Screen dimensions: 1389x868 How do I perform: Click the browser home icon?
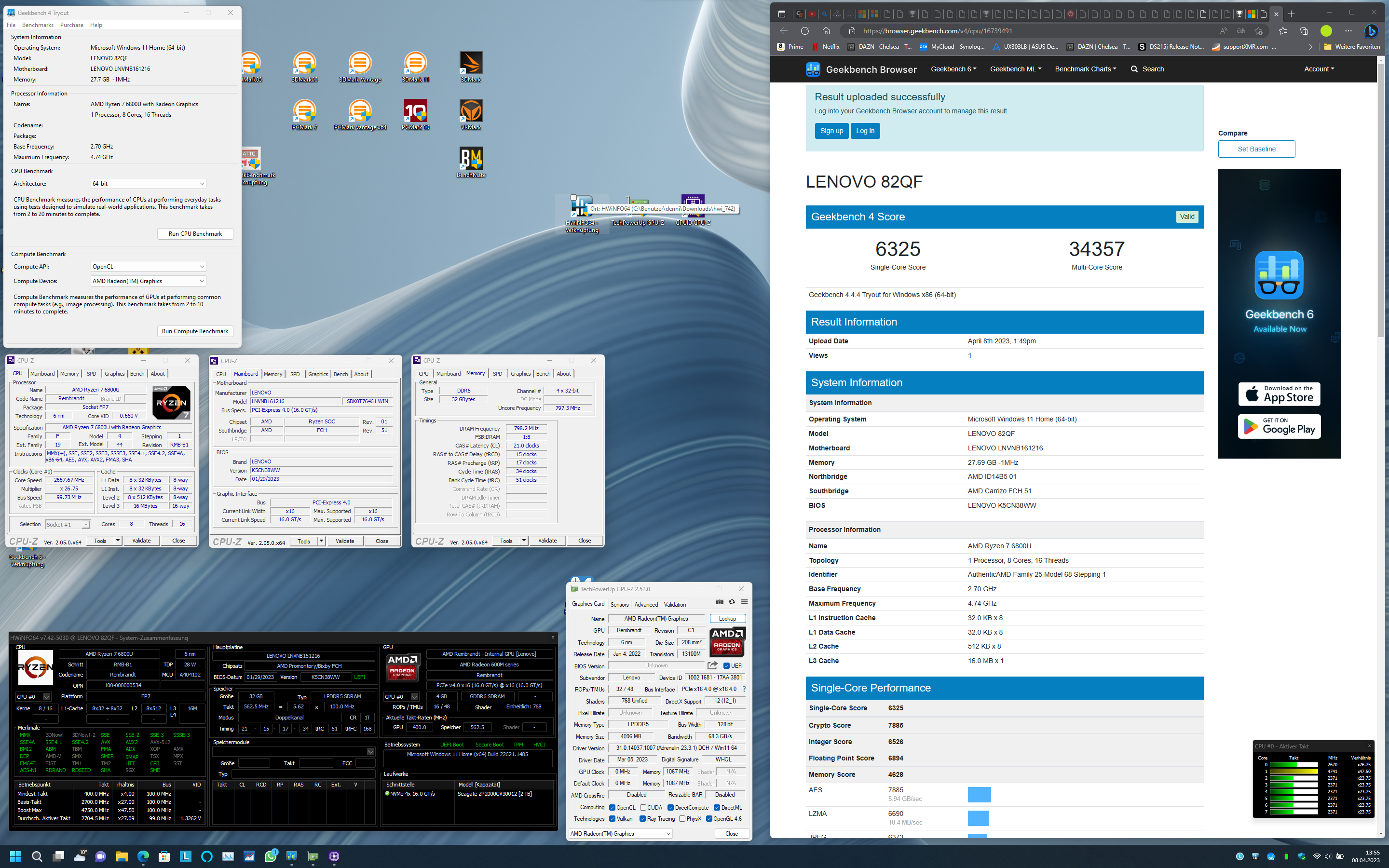click(826, 31)
